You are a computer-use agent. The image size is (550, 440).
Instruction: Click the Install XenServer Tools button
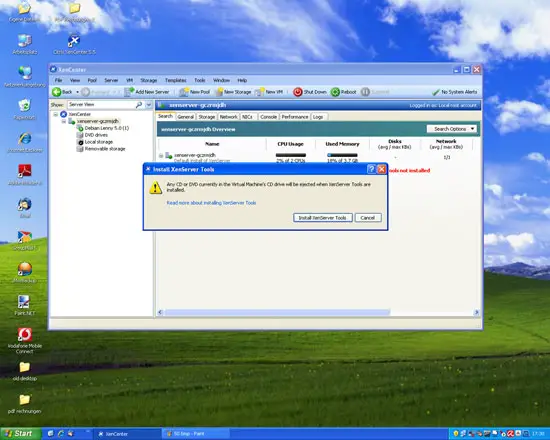click(323, 218)
